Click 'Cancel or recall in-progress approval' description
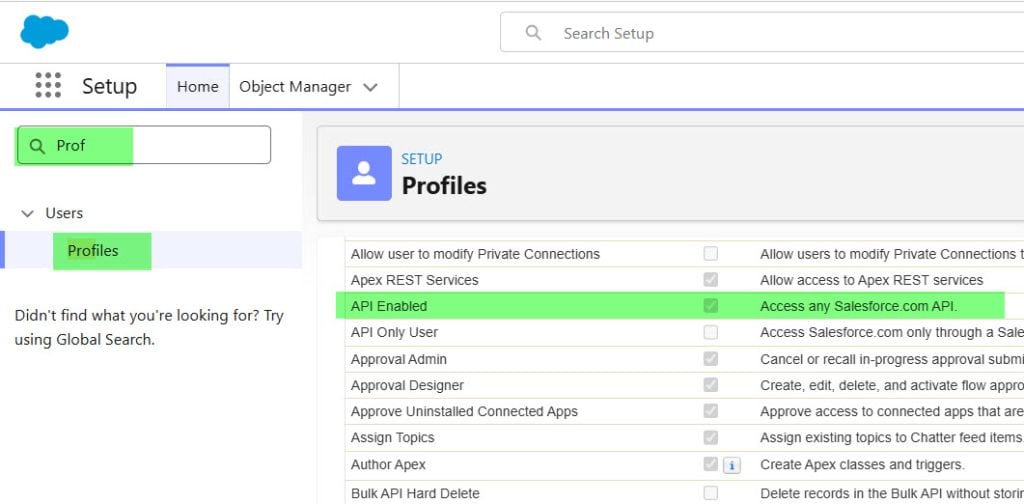 [x=892, y=359]
